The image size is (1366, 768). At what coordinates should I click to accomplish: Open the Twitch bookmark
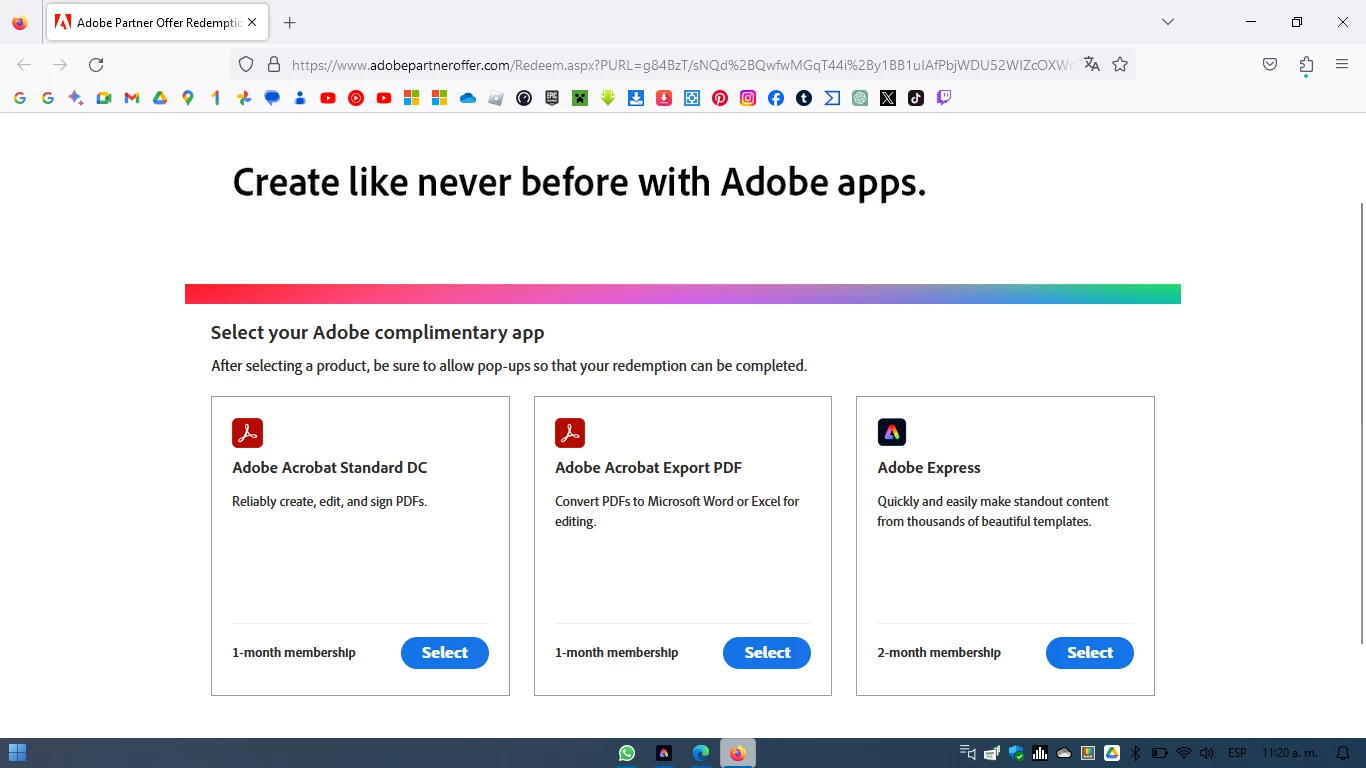coord(943,98)
